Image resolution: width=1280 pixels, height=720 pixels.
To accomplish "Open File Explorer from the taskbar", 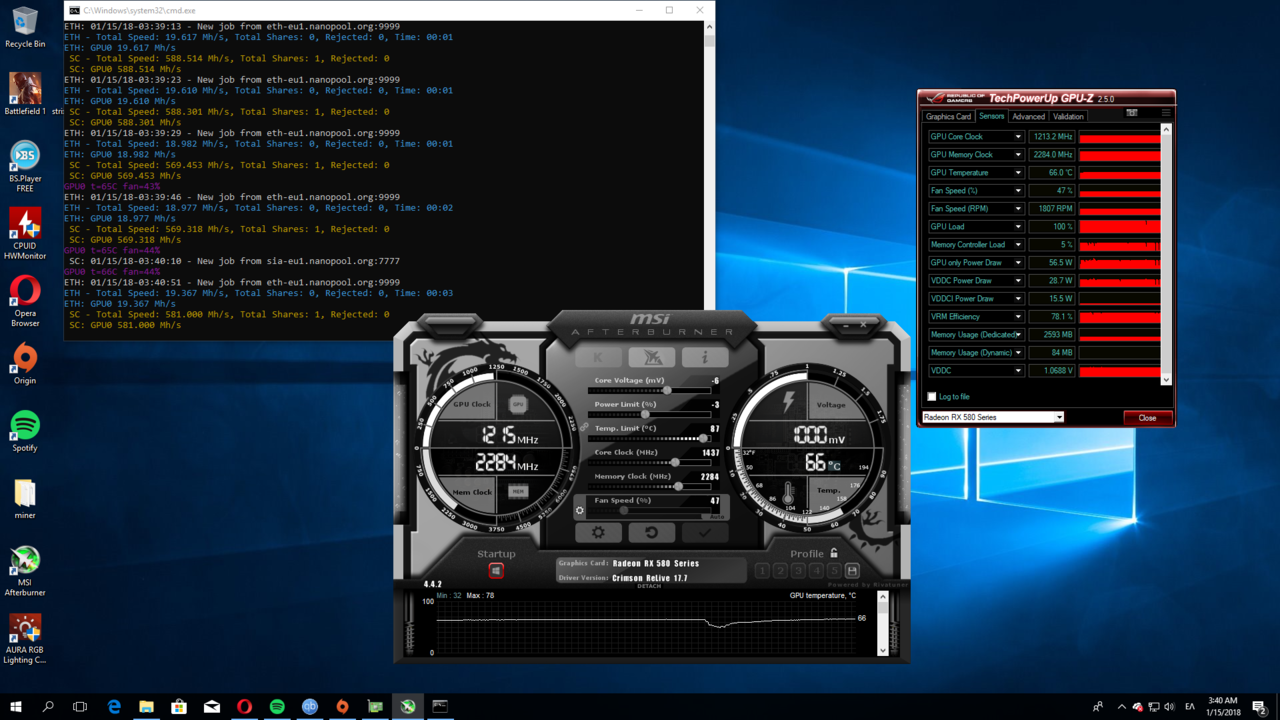I will click(146, 707).
